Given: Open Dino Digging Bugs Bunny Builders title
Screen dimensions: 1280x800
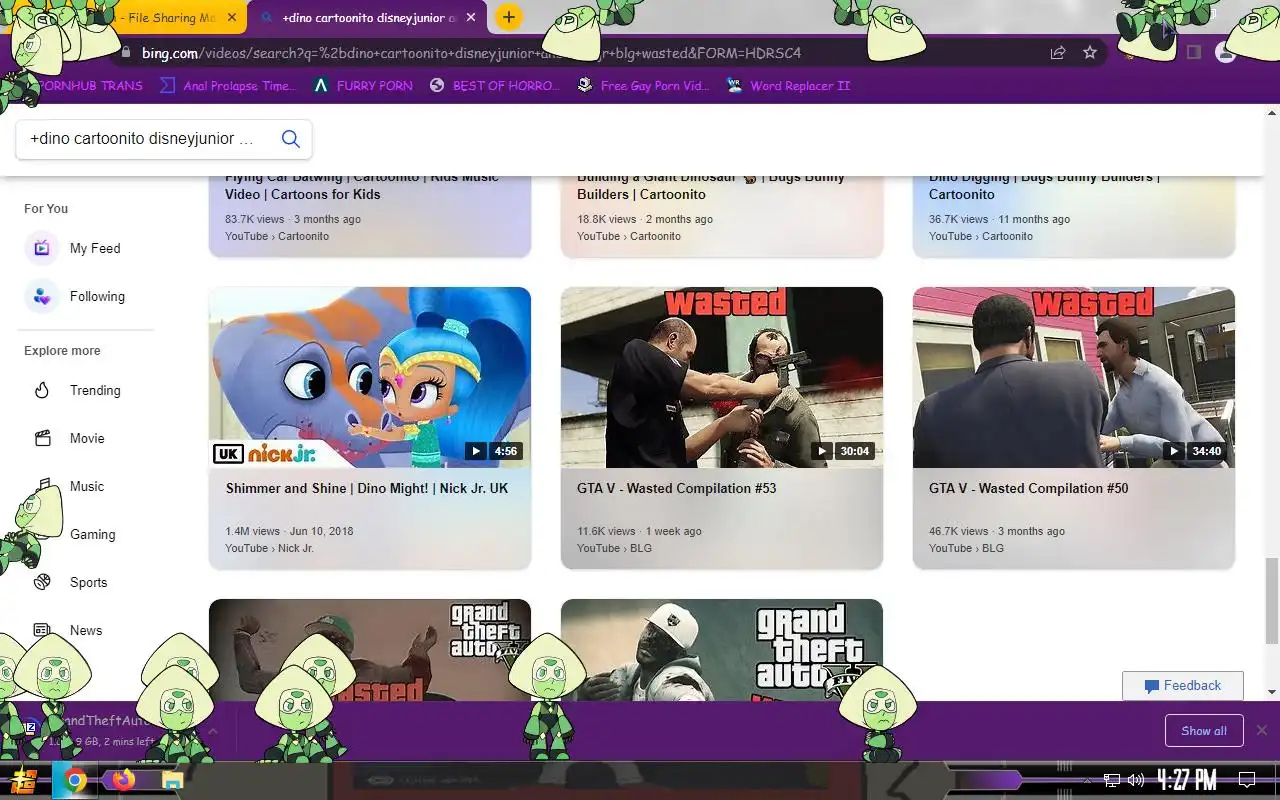Looking at the screenshot, I should [1044, 186].
